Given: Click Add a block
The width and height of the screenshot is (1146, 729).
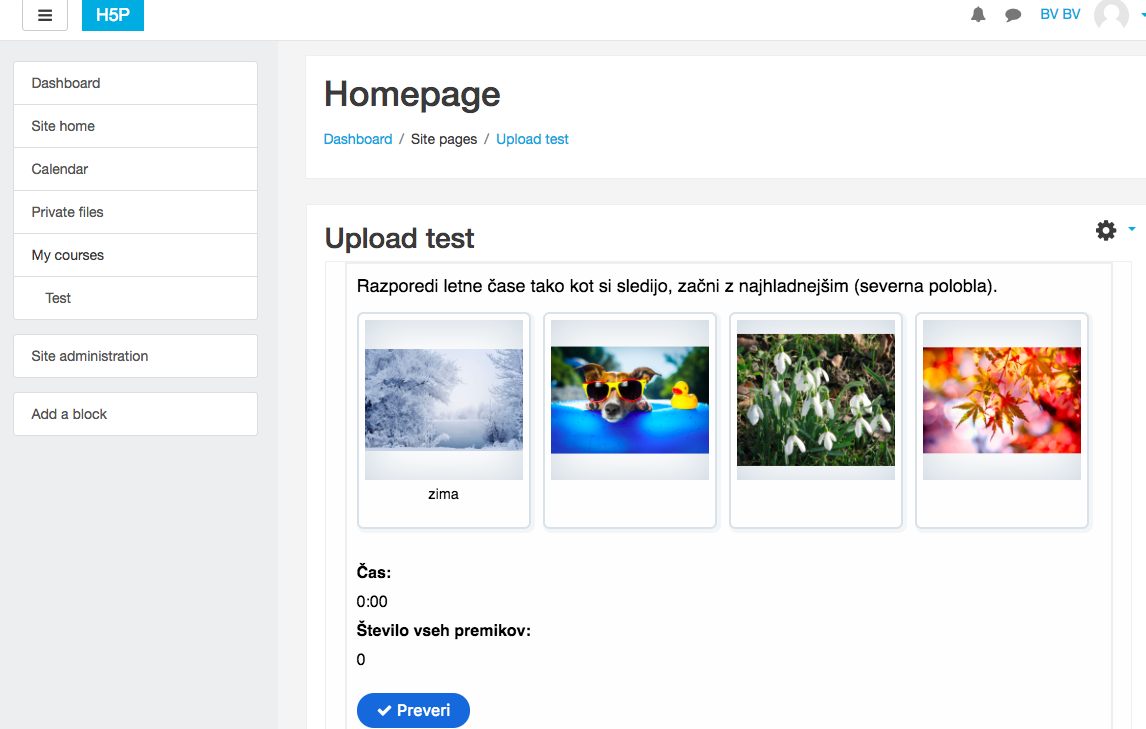Looking at the screenshot, I should (135, 414).
